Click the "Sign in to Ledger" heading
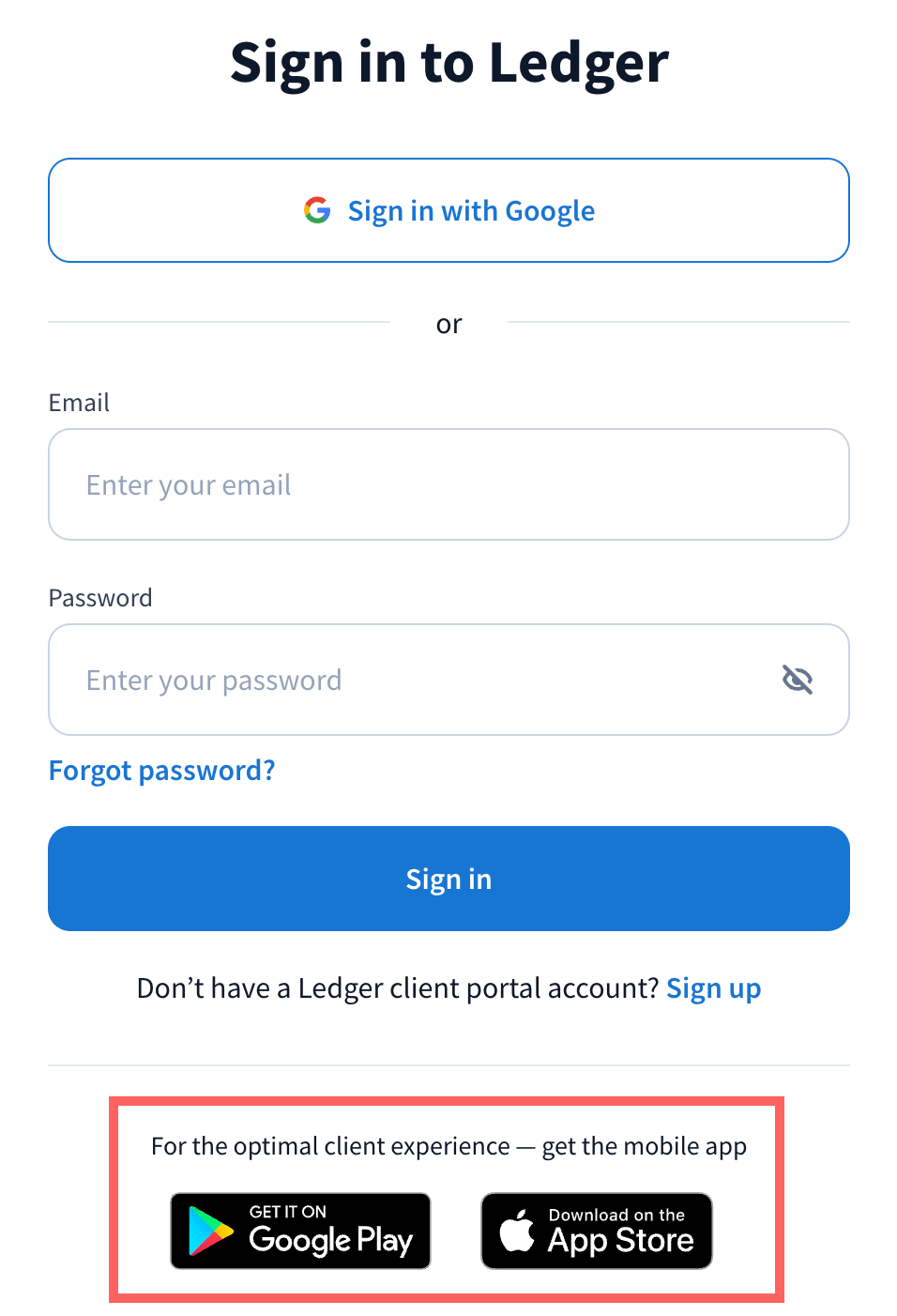Image resolution: width=897 pixels, height=1316 pixels. coord(449,63)
